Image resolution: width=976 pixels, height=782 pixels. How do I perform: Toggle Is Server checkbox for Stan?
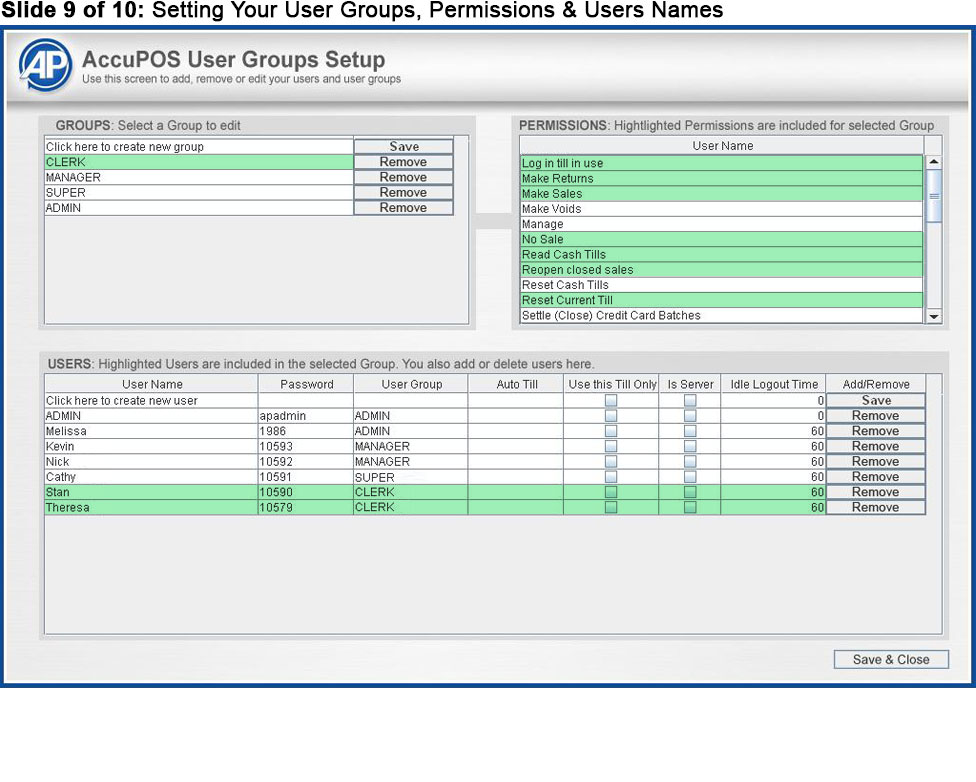(690, 492)
